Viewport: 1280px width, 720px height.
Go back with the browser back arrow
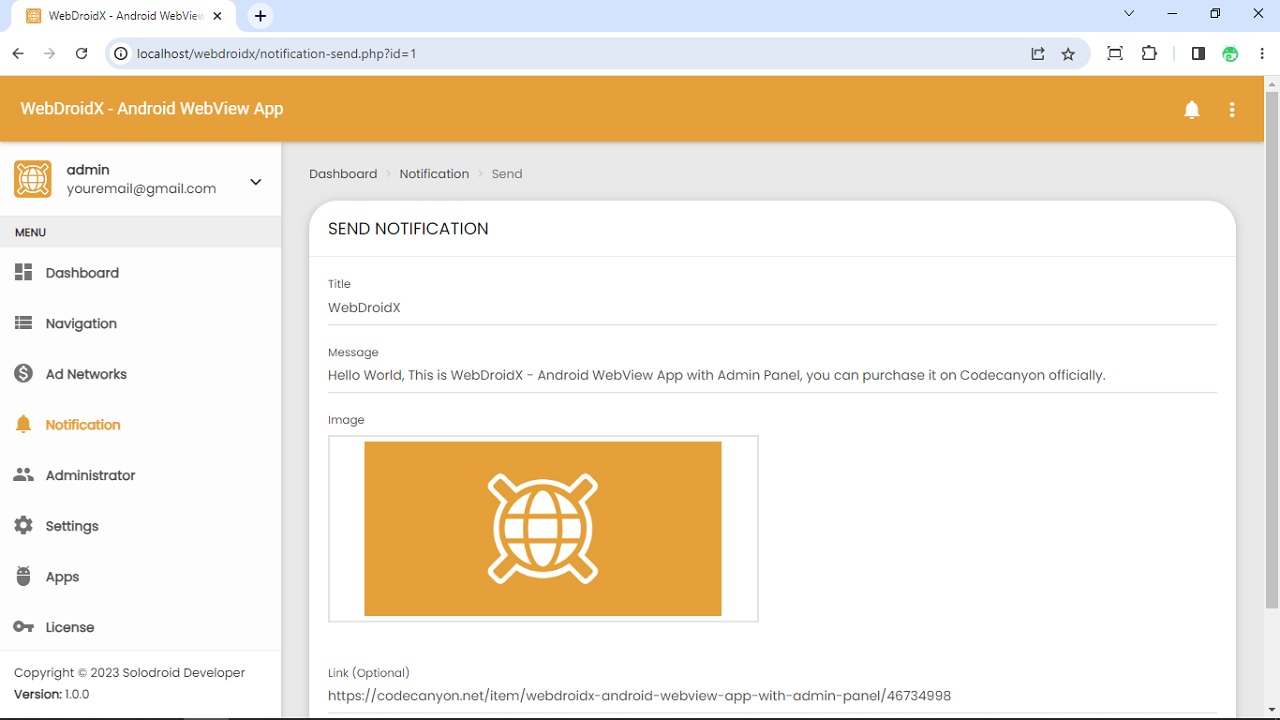[x=18, y=54]
